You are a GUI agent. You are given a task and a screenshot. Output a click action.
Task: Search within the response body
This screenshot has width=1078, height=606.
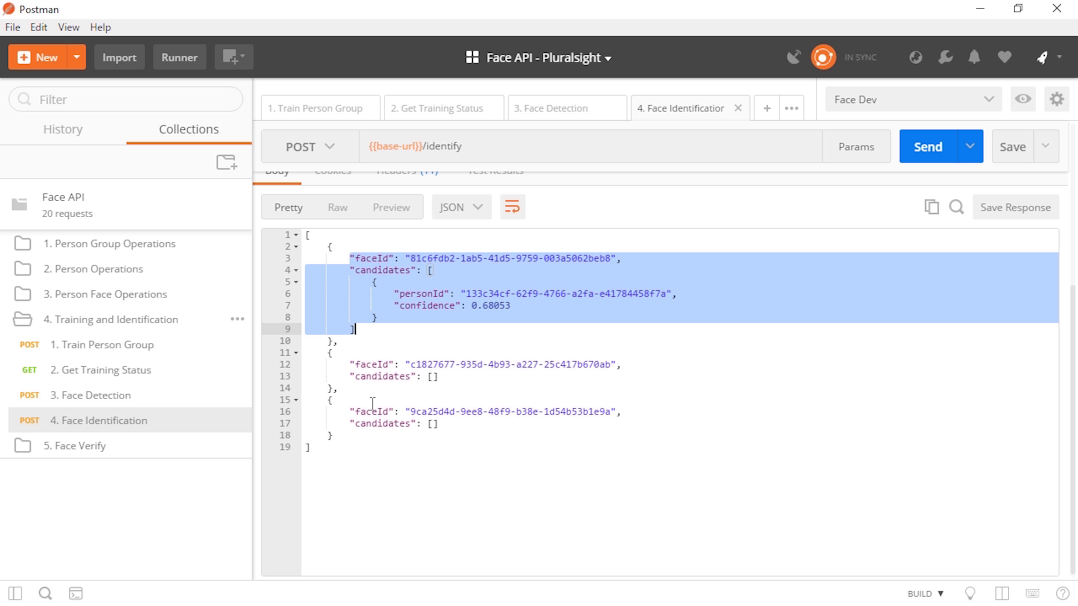click(956, 206)
